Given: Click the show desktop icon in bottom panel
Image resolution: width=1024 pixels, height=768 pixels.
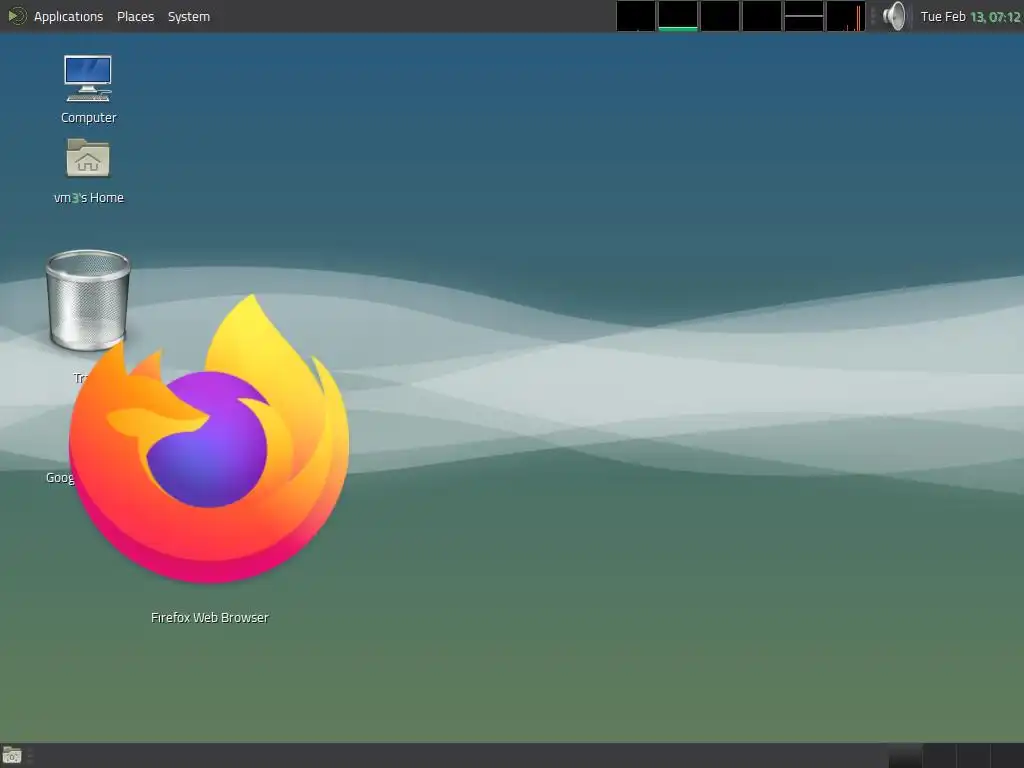Looking at the screenshot, I should [12, 756].
